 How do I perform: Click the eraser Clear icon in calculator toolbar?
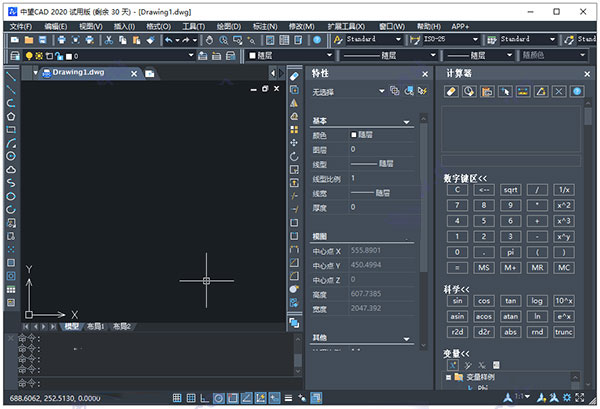(451, 91)
